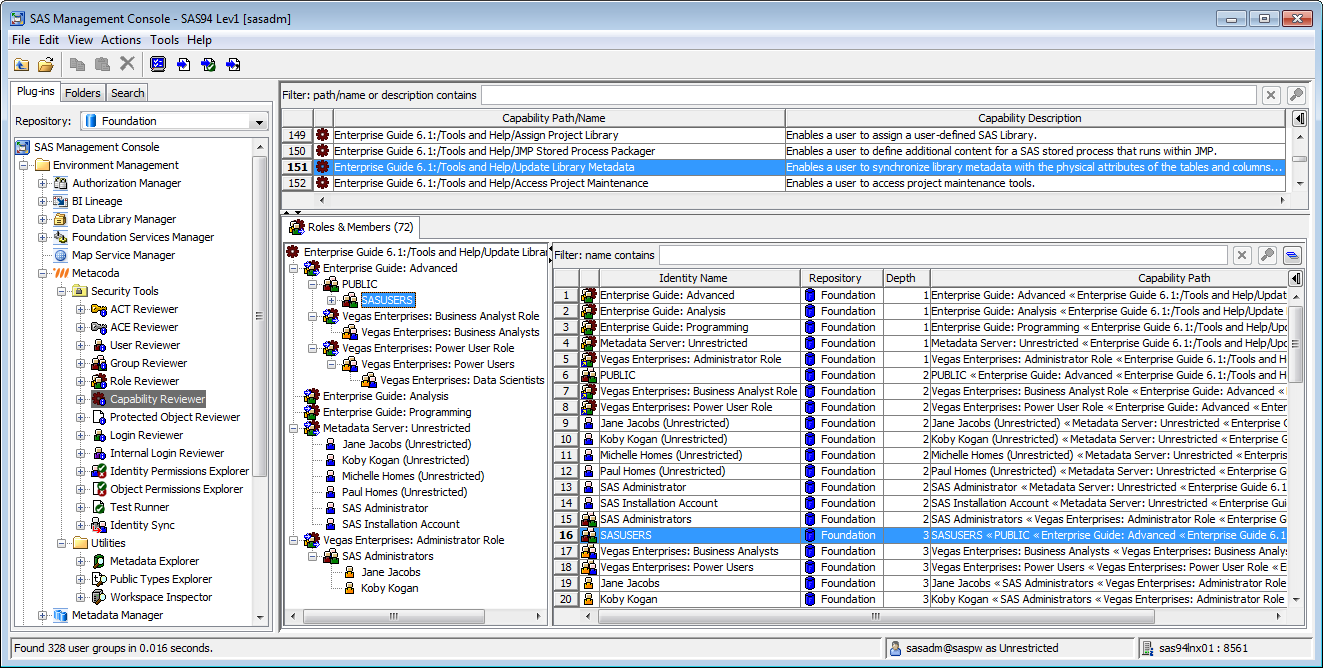Open the Tools menu

[x=165, y=40]
